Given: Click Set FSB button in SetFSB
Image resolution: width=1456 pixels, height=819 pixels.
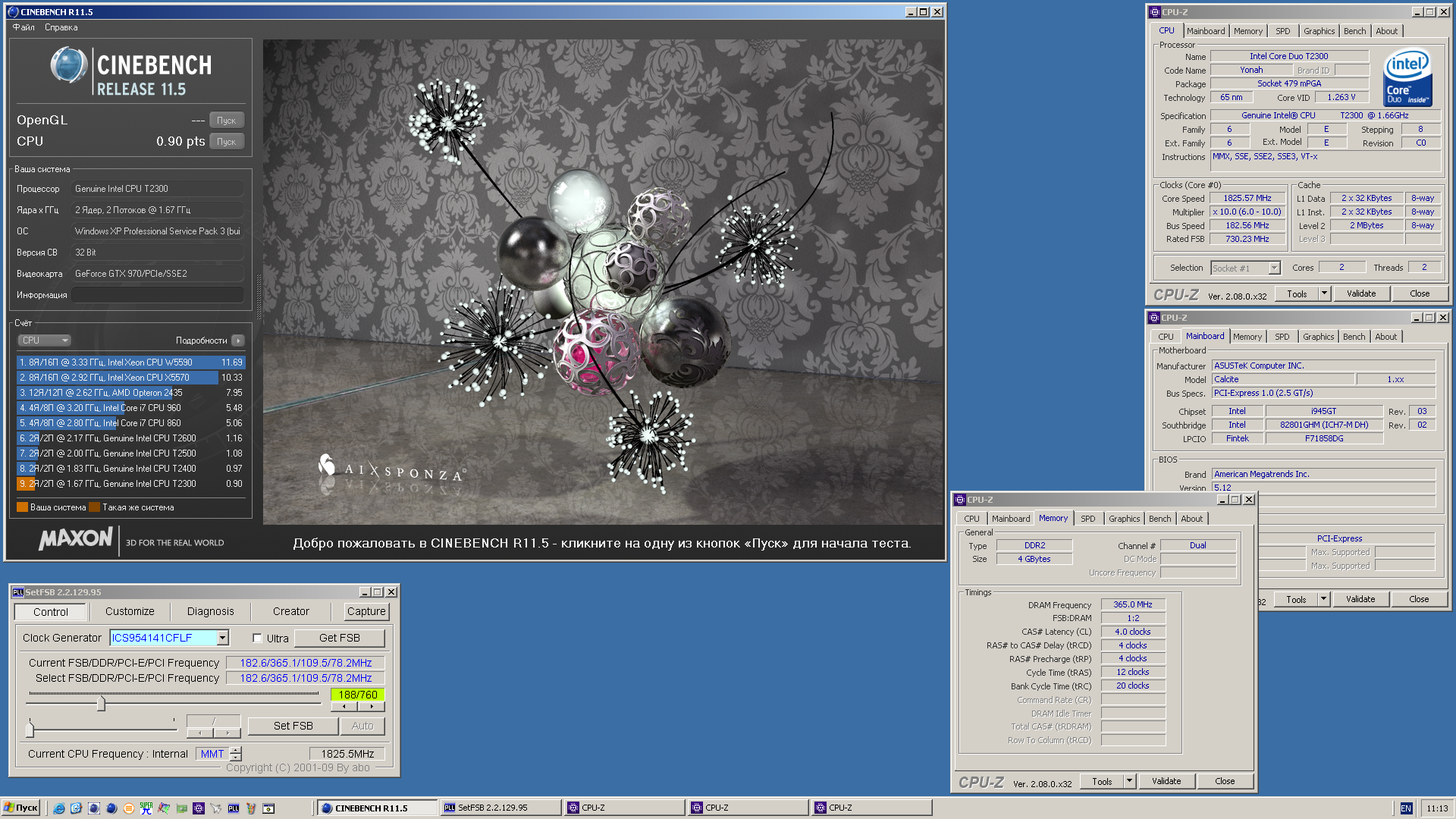Looking at the screenshot, I should [x=293, y=726].
